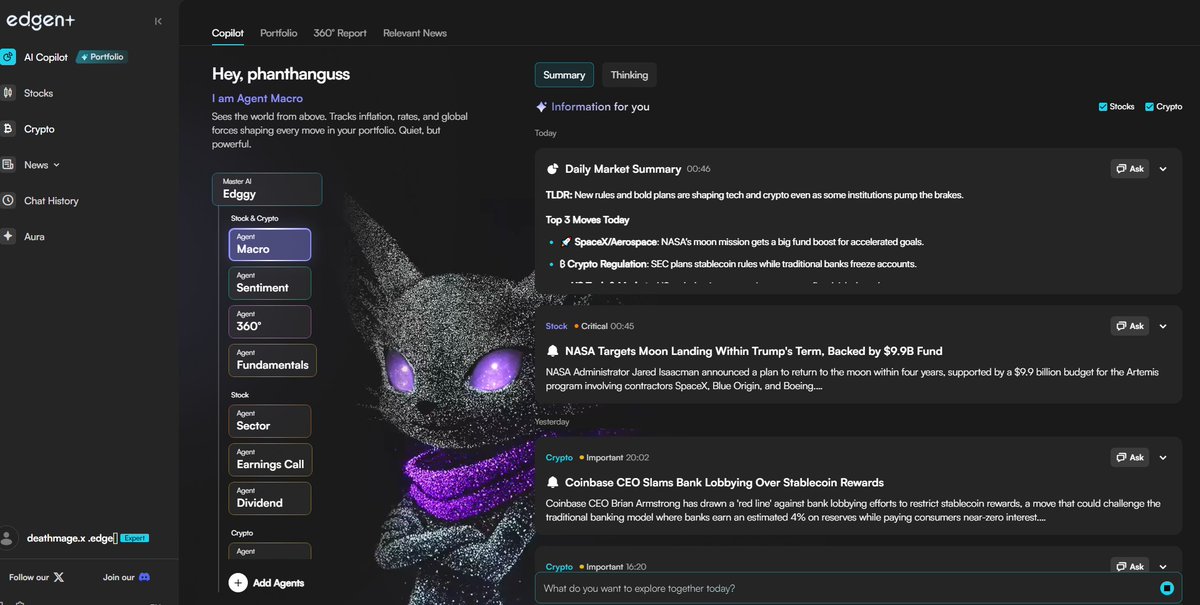Click the Expert badge beside username
This screenshot has height=605, width=1200.
click(136, 538)
